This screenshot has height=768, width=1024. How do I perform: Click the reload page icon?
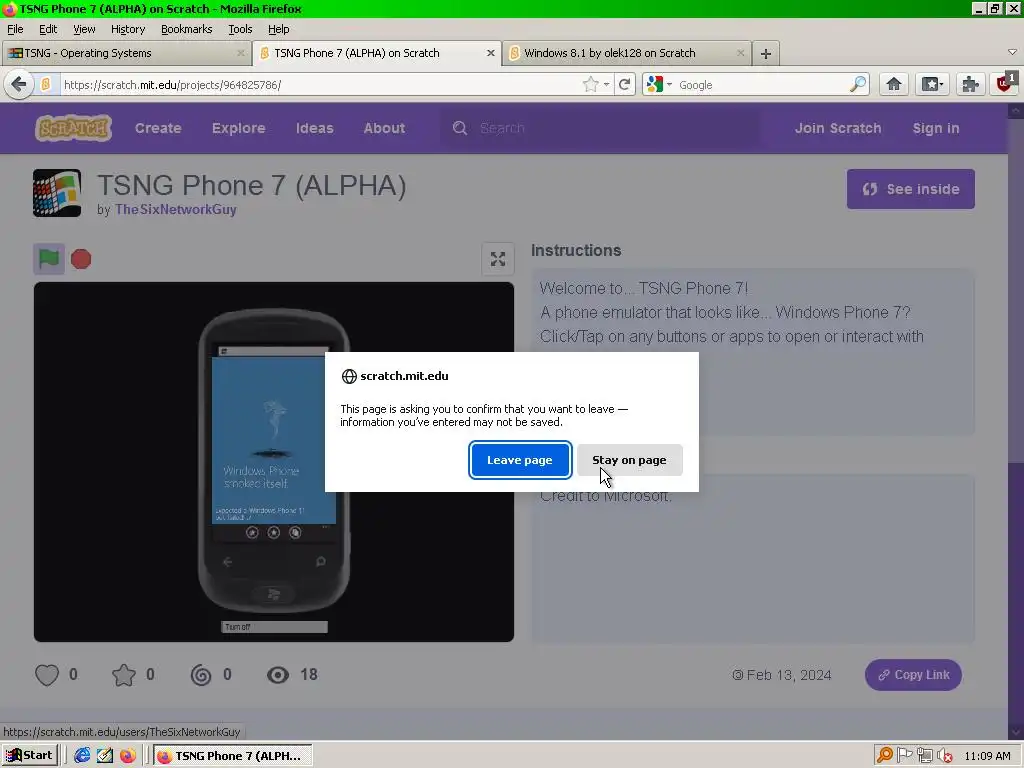625,84
